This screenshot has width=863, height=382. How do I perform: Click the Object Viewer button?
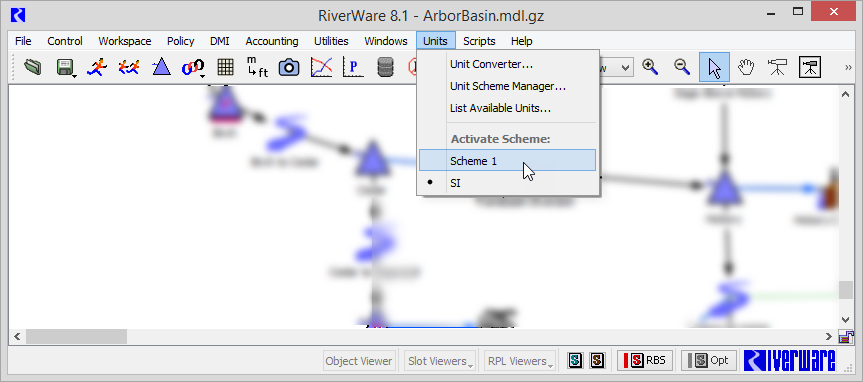point(359,361)
